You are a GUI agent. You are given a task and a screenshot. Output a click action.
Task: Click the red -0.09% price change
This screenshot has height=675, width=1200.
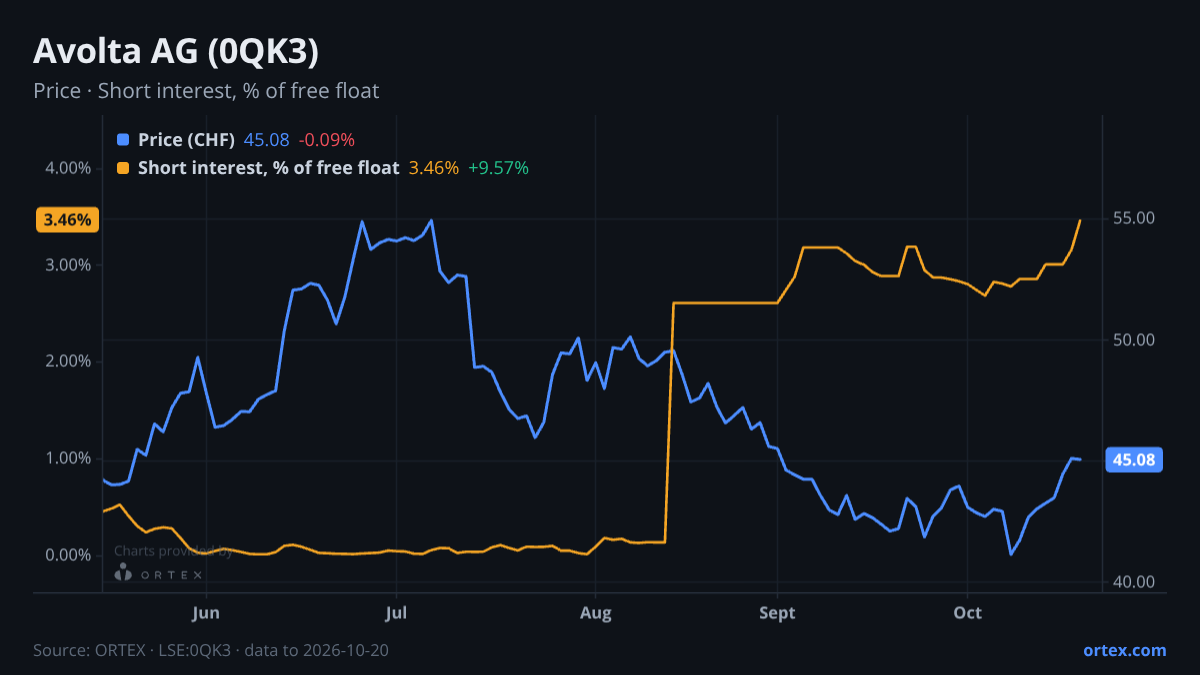(327, 140)
